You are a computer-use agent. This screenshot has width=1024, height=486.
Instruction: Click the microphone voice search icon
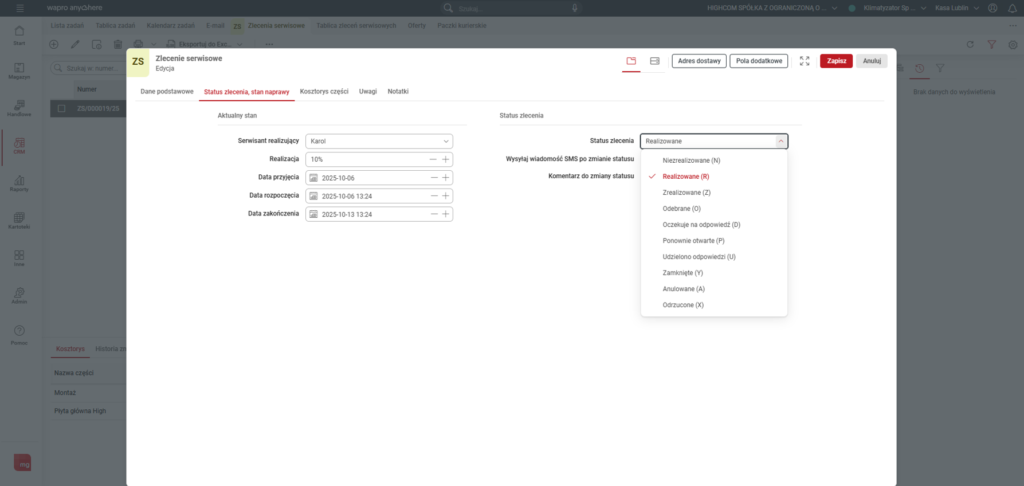point(575,8)
